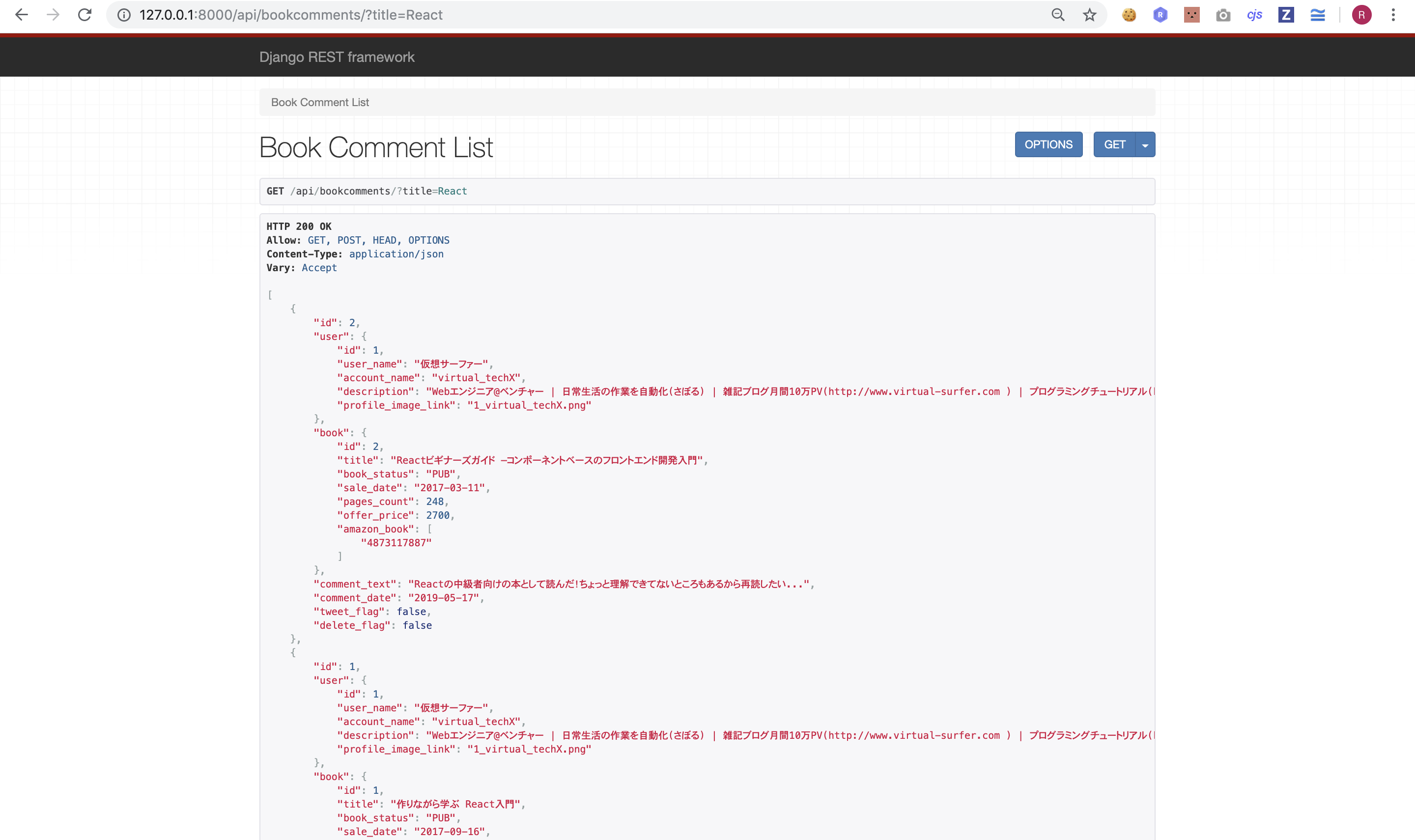Screen dimensions: 1415x840
Task: Click the comment_text Reactの中級者向け value
Action: tap(609, 584)
